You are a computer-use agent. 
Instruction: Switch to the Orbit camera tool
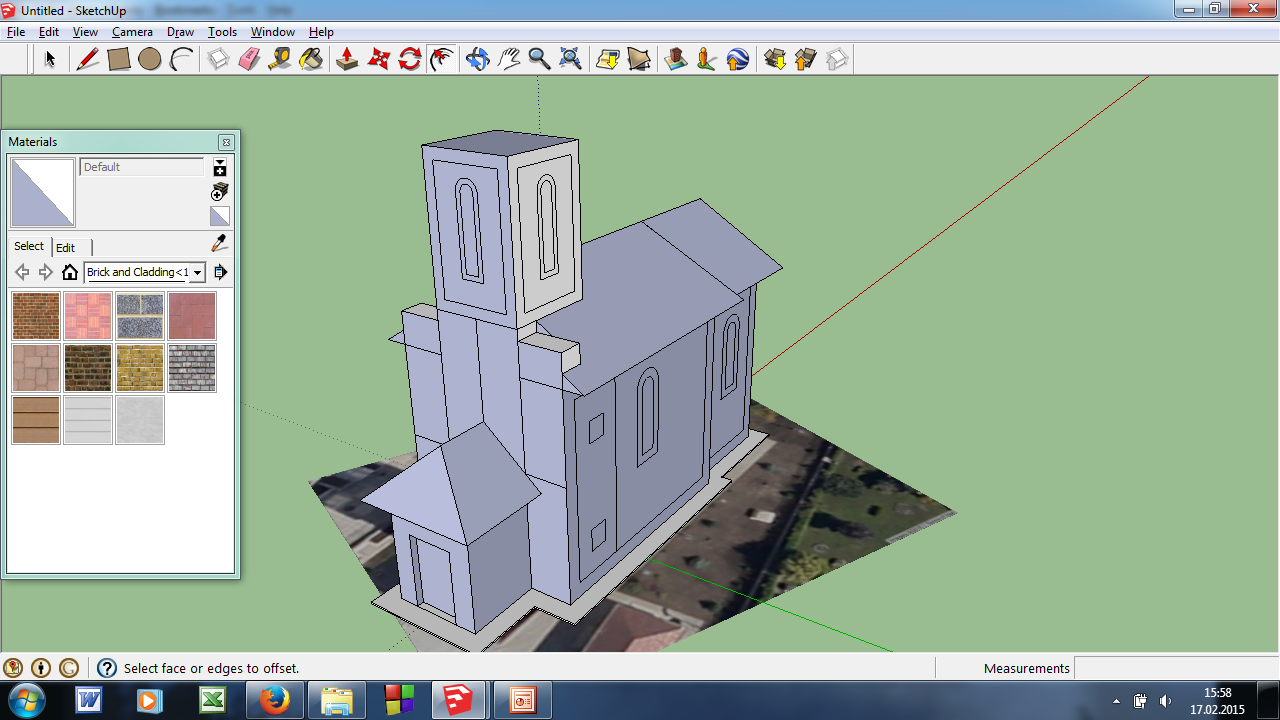point(477,60)
